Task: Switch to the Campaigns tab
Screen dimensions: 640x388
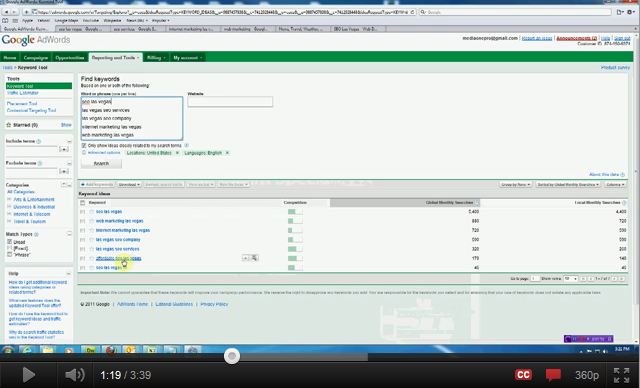Action: pos(36,58)
